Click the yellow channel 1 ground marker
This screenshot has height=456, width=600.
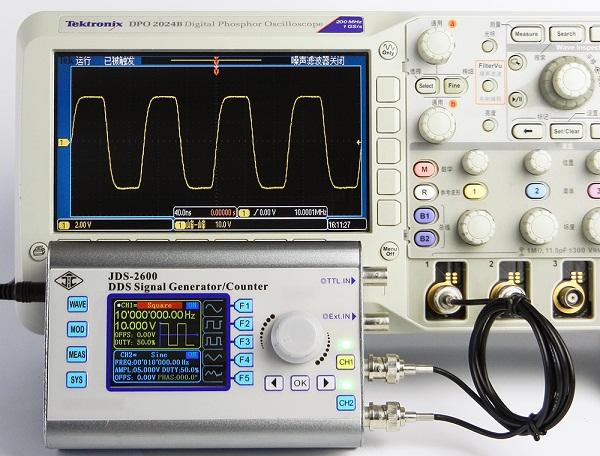[x=64, y=142]
